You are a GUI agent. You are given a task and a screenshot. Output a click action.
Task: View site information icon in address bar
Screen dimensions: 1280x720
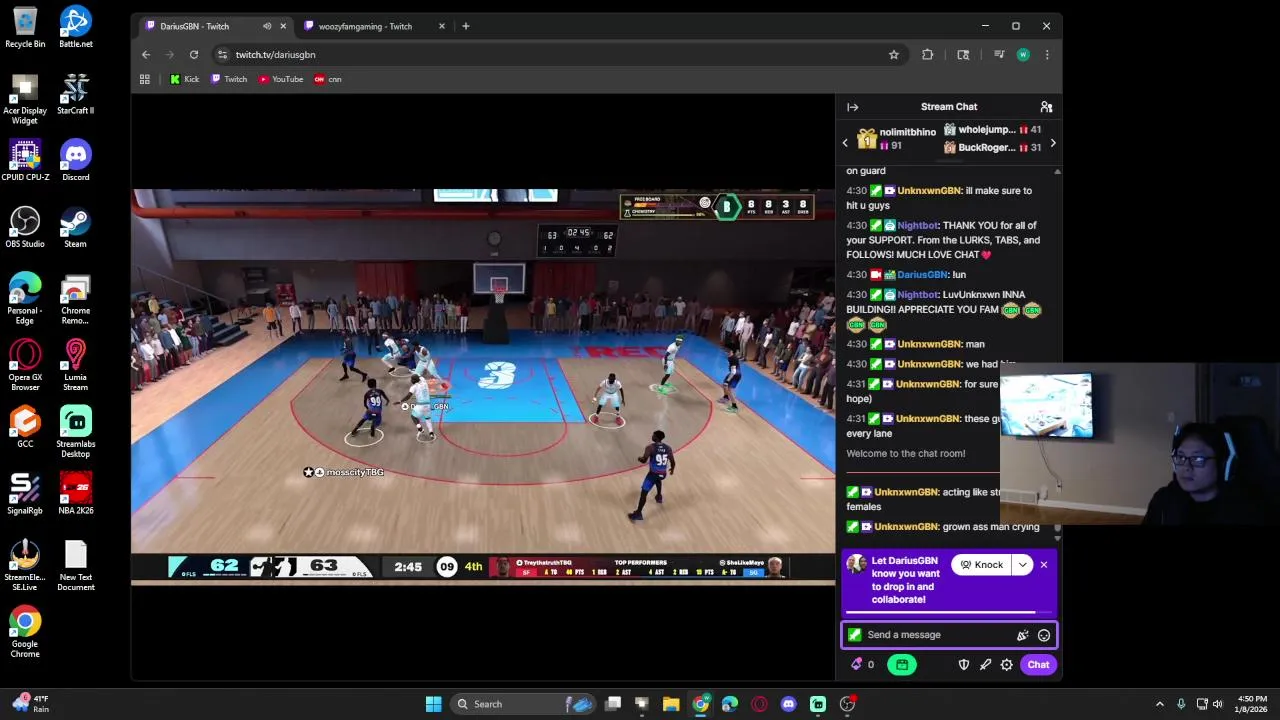(222, 55)
